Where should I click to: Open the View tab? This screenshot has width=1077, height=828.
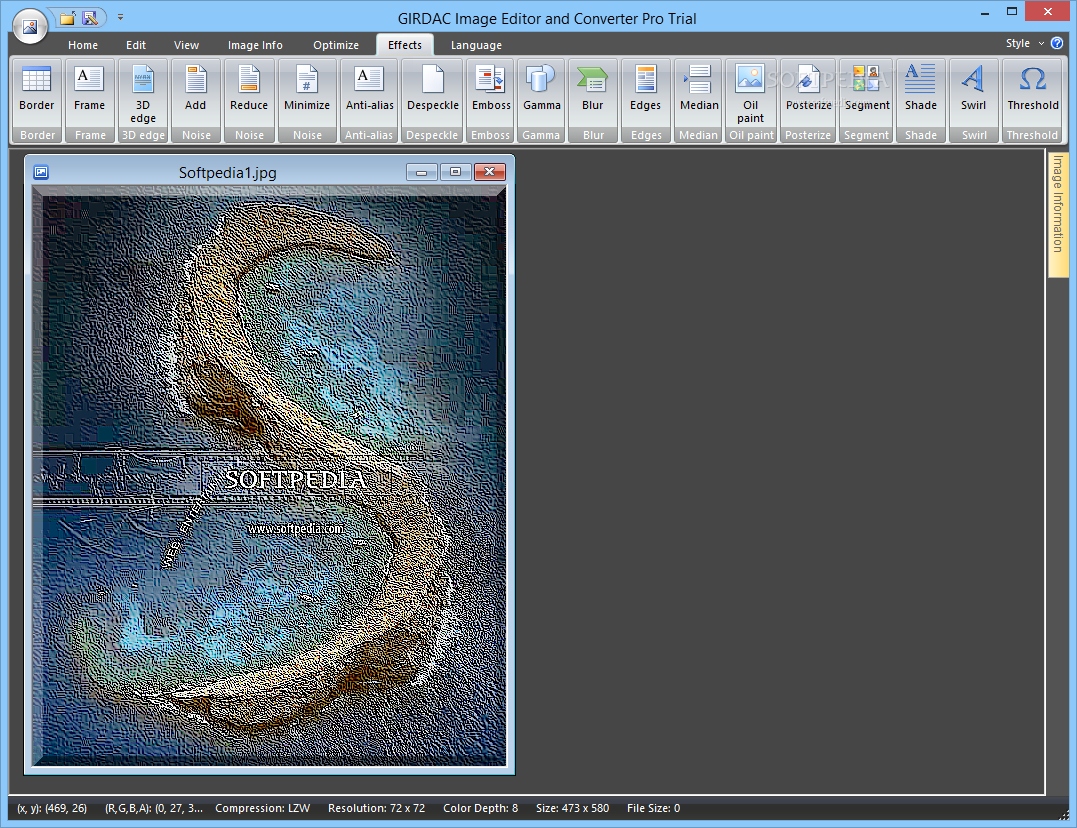186,45
